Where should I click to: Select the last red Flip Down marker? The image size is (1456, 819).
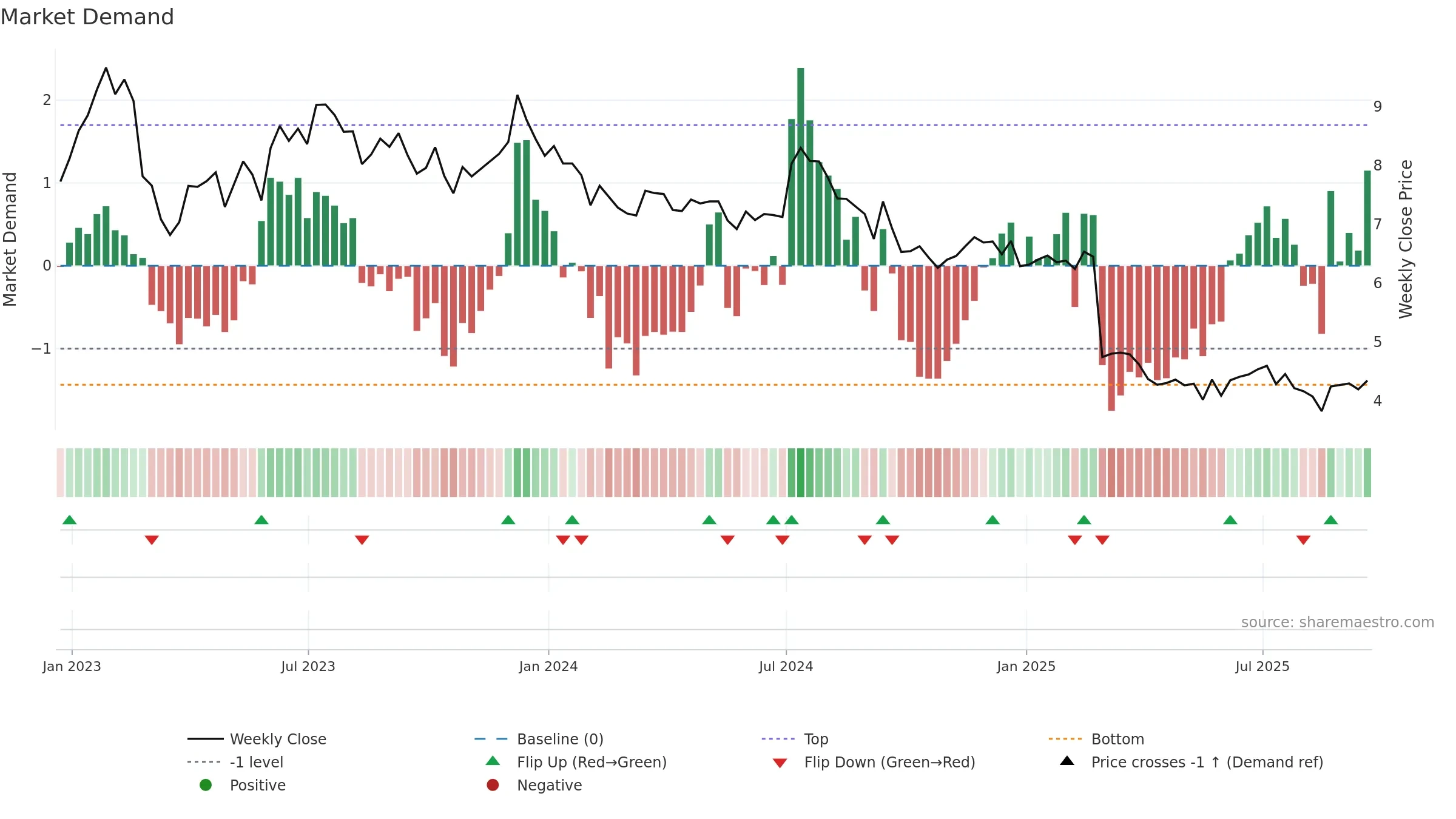tap(1303, 540)
